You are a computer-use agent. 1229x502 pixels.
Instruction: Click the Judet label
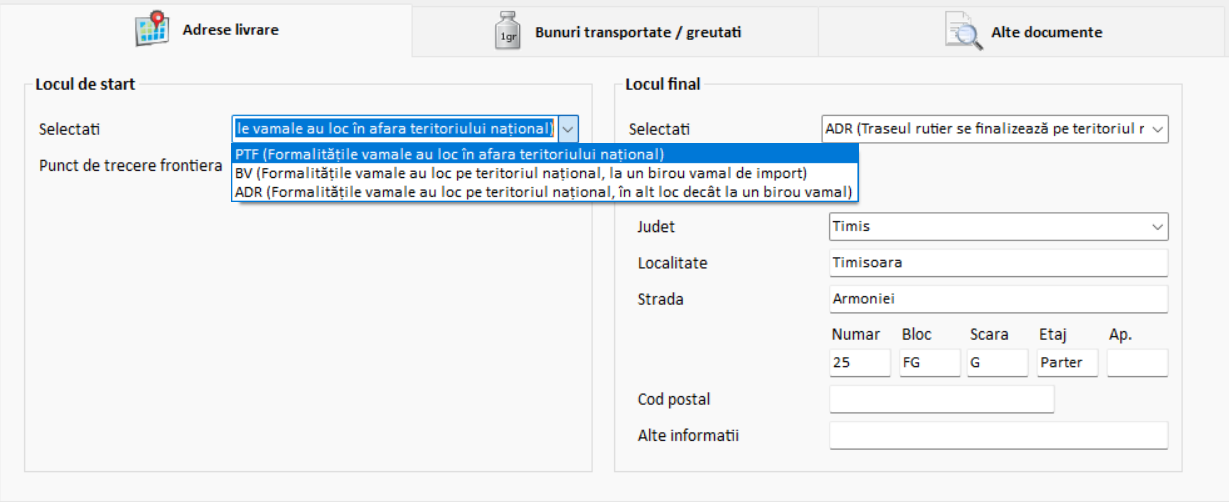[656, 227]
